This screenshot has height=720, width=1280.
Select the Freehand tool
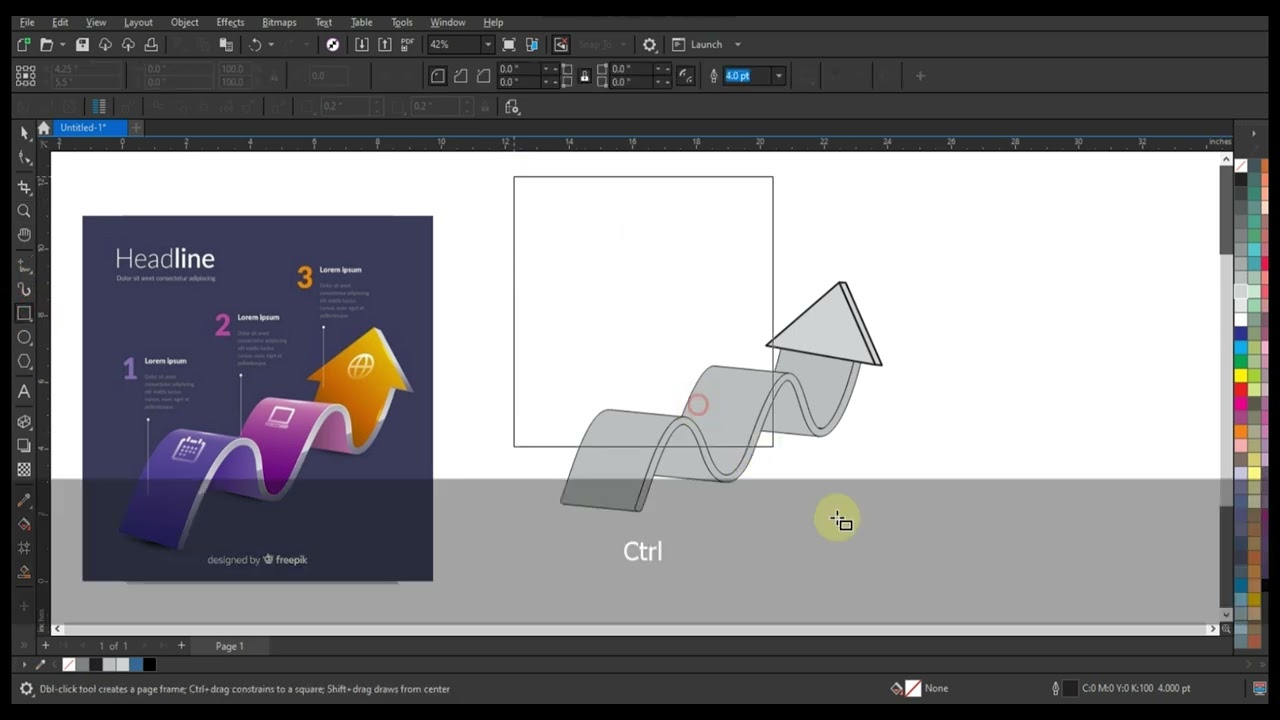24,265
